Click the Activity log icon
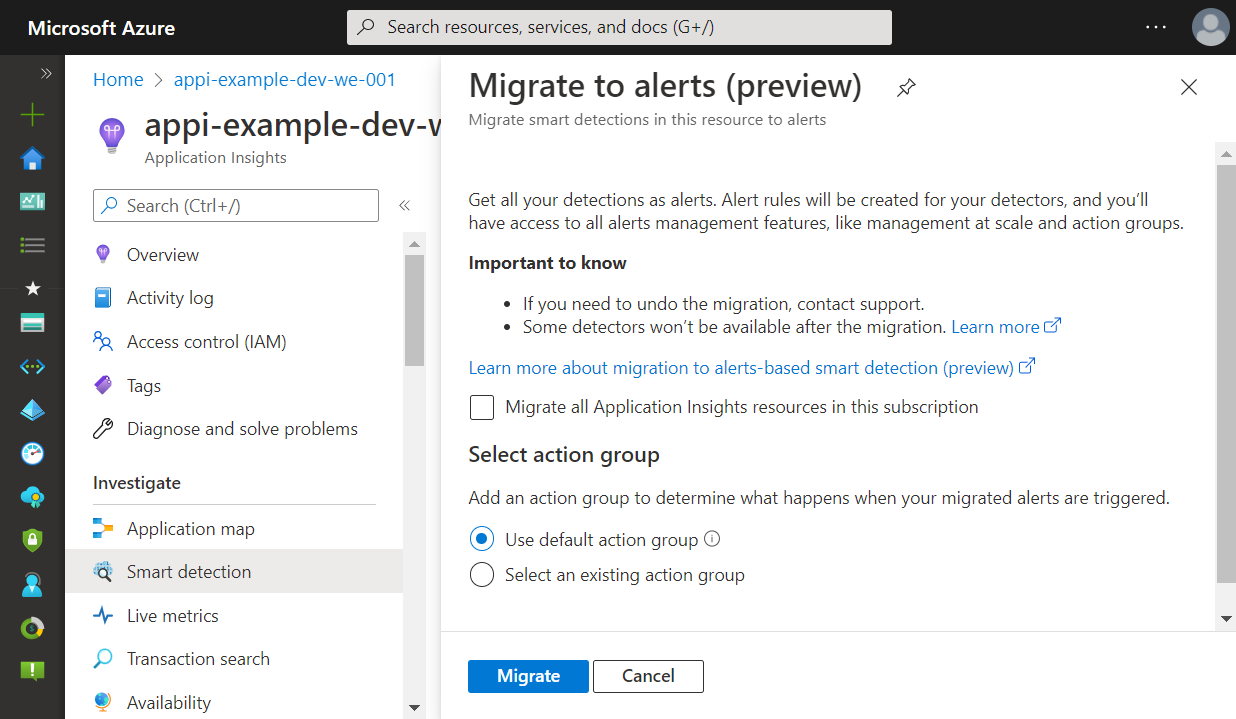This screenshot has height=719, width=1236. [102, 298]
